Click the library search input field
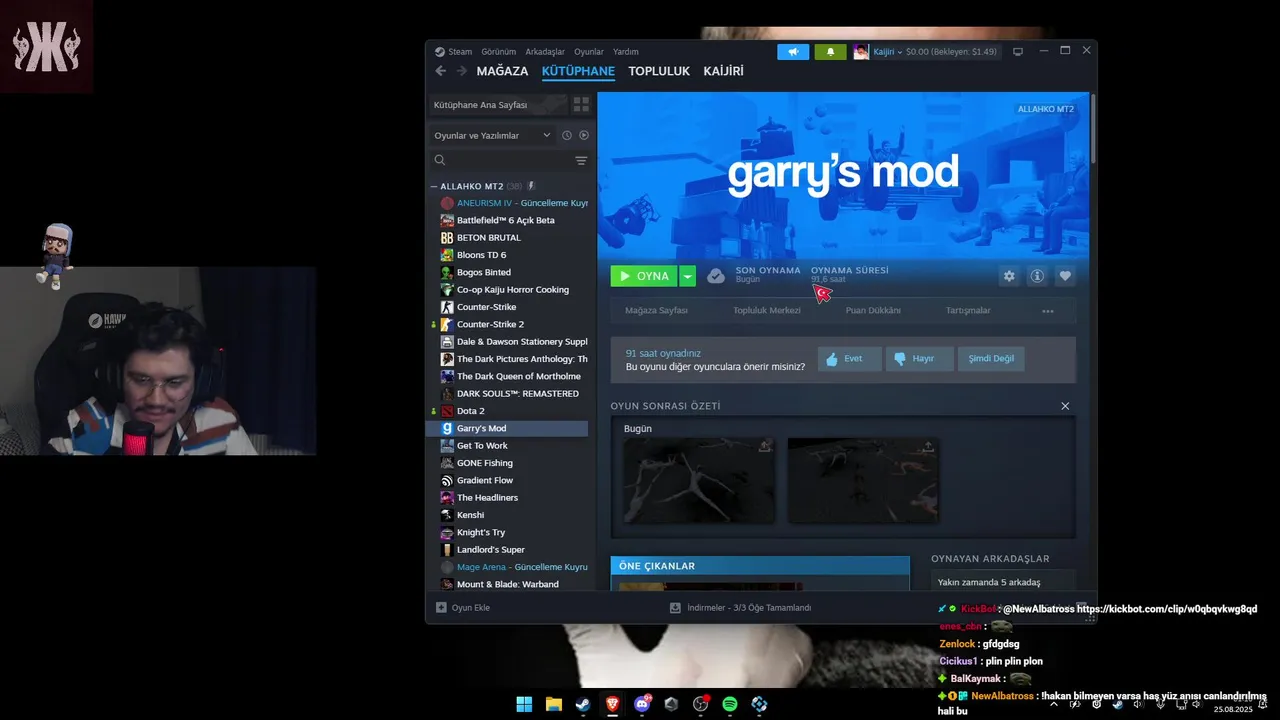Viewport: 1280px width, 720px height. [x=508, y=160]
